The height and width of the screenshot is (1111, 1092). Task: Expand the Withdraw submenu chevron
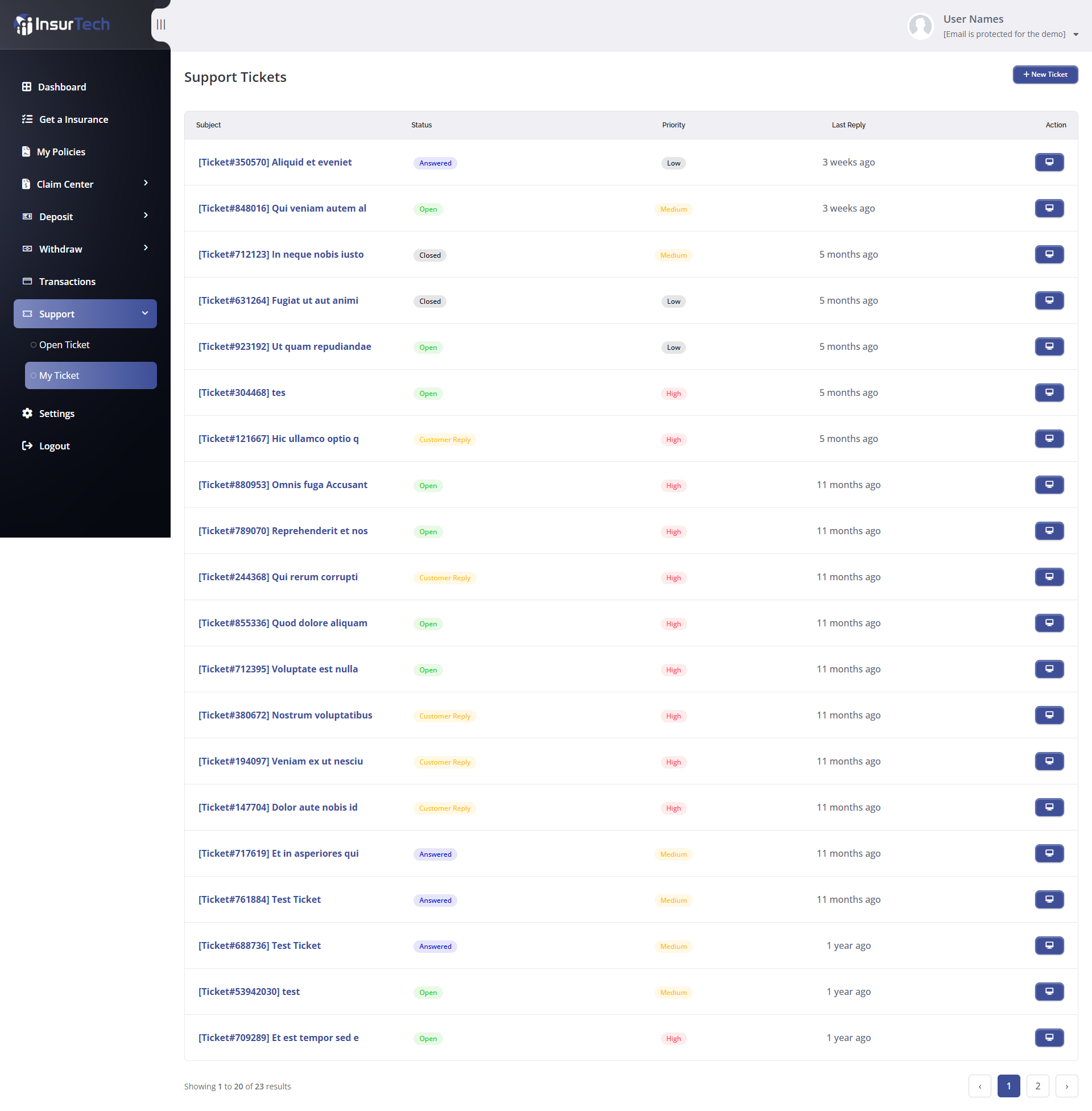point(146,248)
